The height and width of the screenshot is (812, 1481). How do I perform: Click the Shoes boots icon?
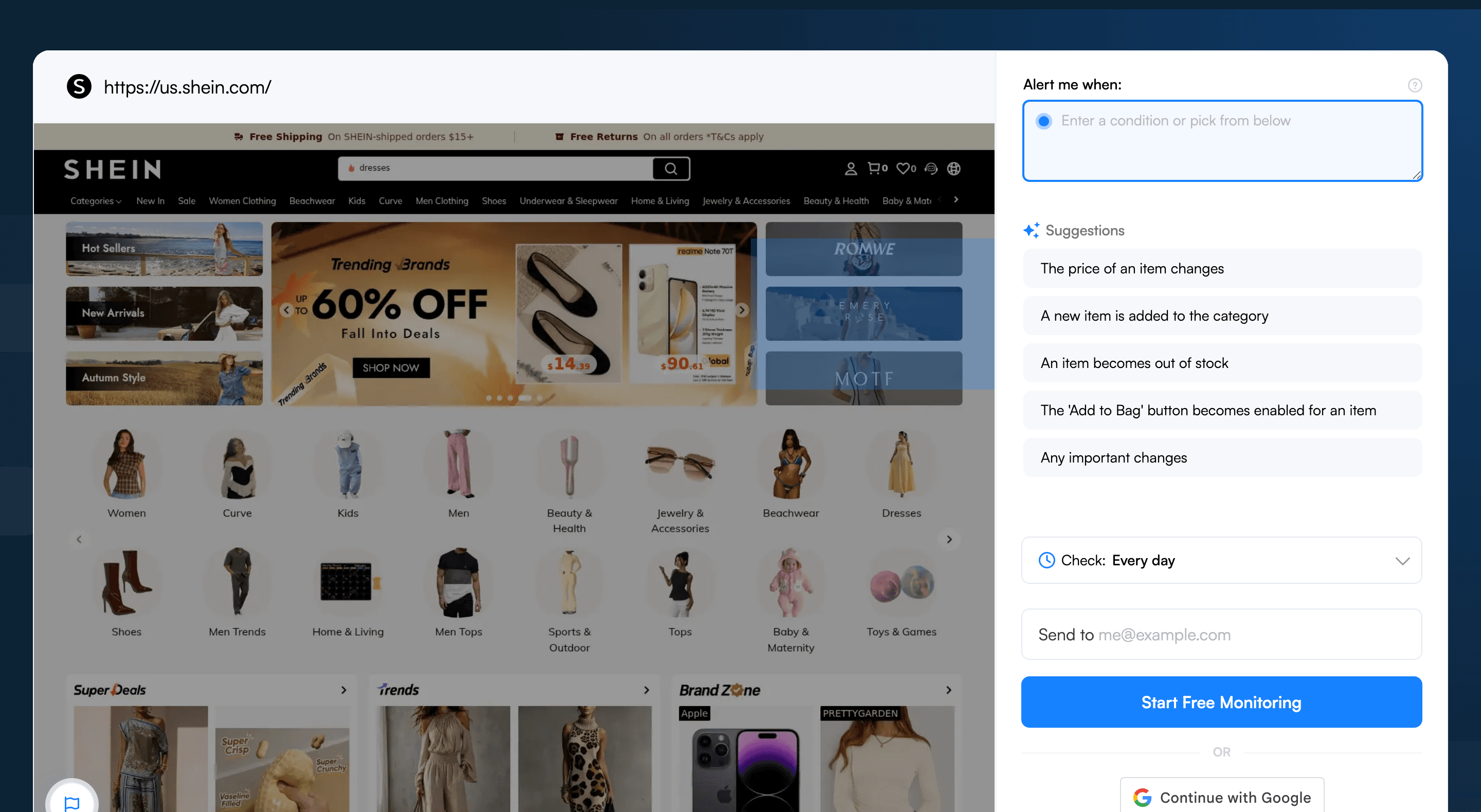[x=127, y=583]
